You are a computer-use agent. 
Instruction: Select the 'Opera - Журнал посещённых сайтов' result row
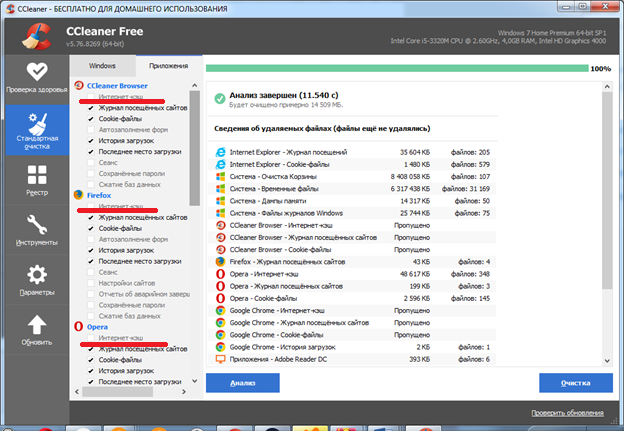(353, 286)
